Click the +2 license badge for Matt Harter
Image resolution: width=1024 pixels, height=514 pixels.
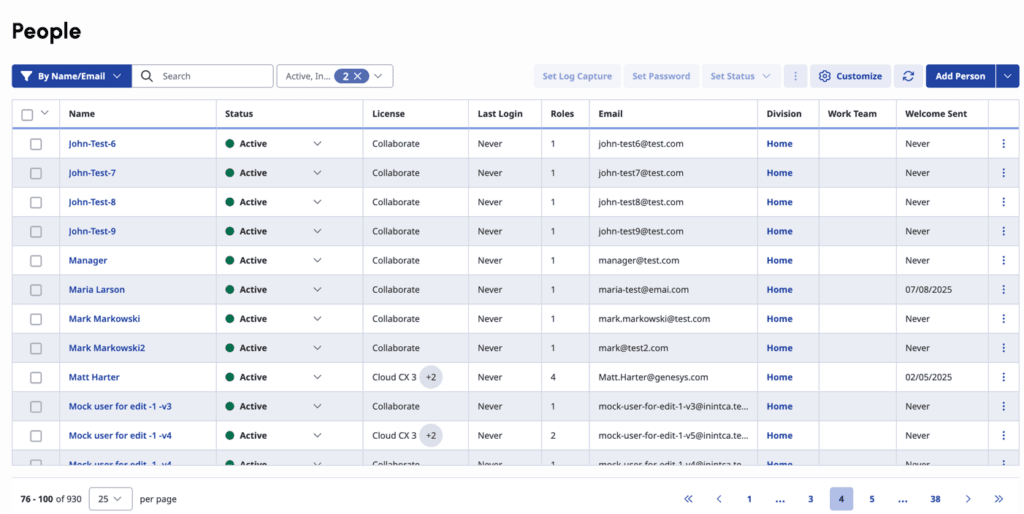pos(431,377)
